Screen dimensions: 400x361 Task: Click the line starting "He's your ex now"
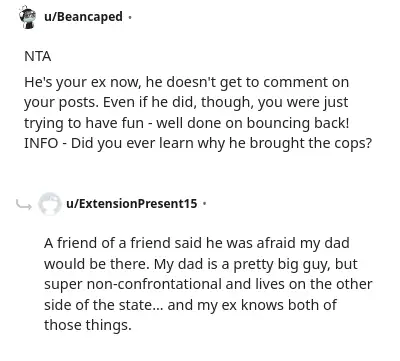pyautogui.click(x=186, y=82)
